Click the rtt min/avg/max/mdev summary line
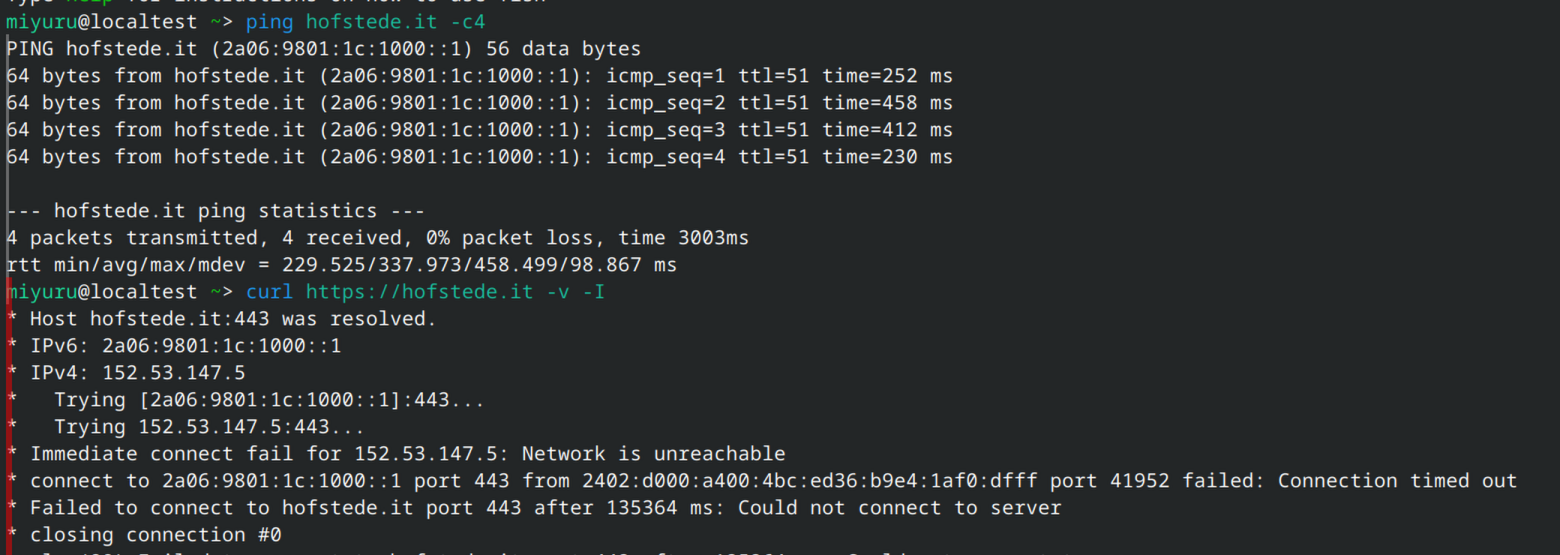Screen dimensions: 1560x555 pos(341,265)
